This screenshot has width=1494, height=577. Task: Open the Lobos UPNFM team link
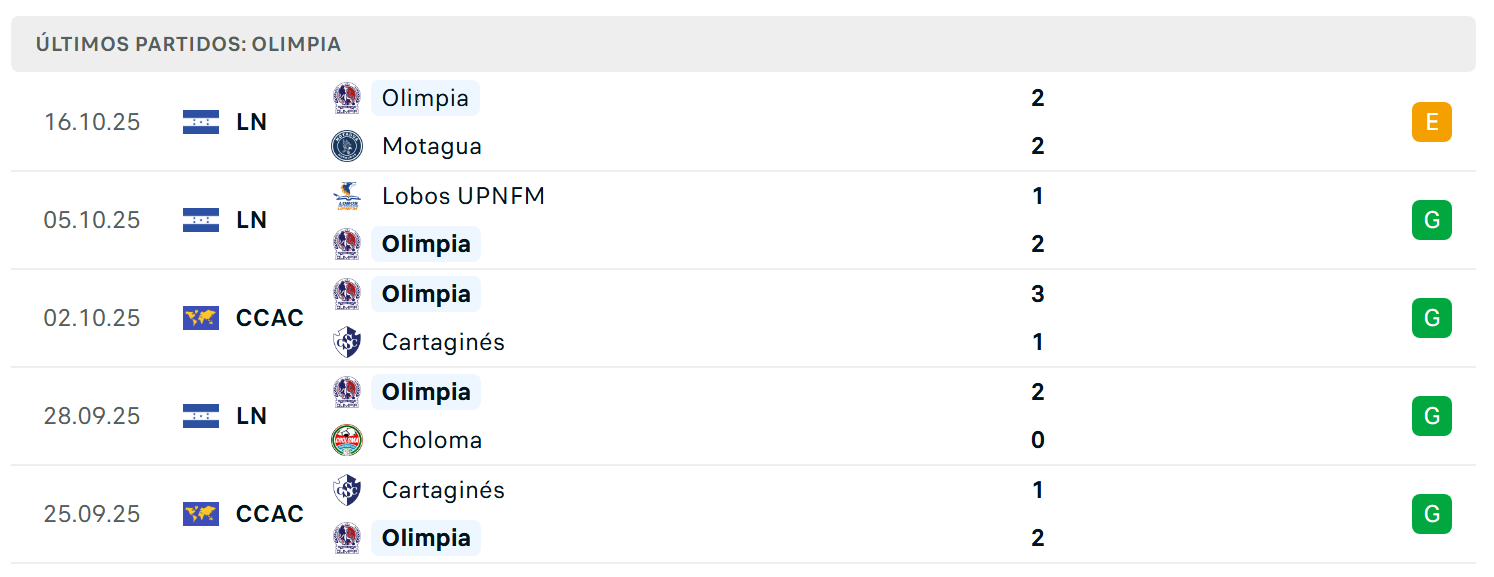click(464, 196)
